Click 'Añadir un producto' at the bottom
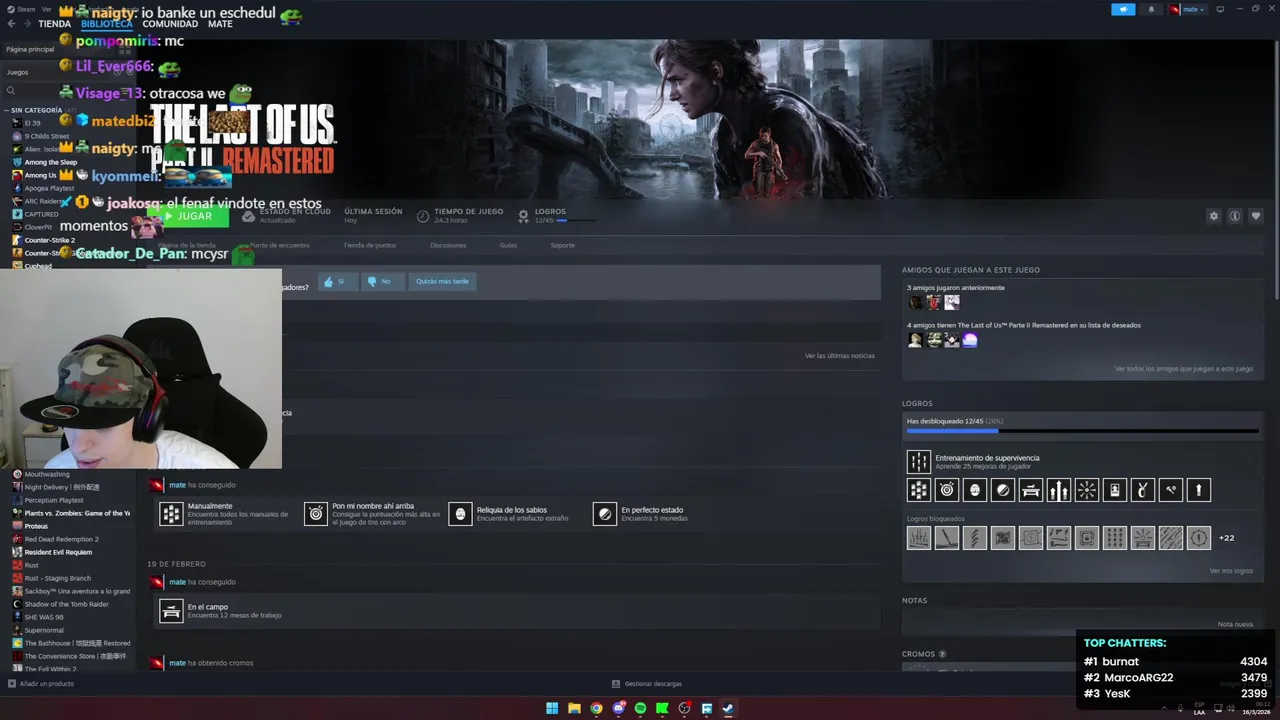 [41, 684]
